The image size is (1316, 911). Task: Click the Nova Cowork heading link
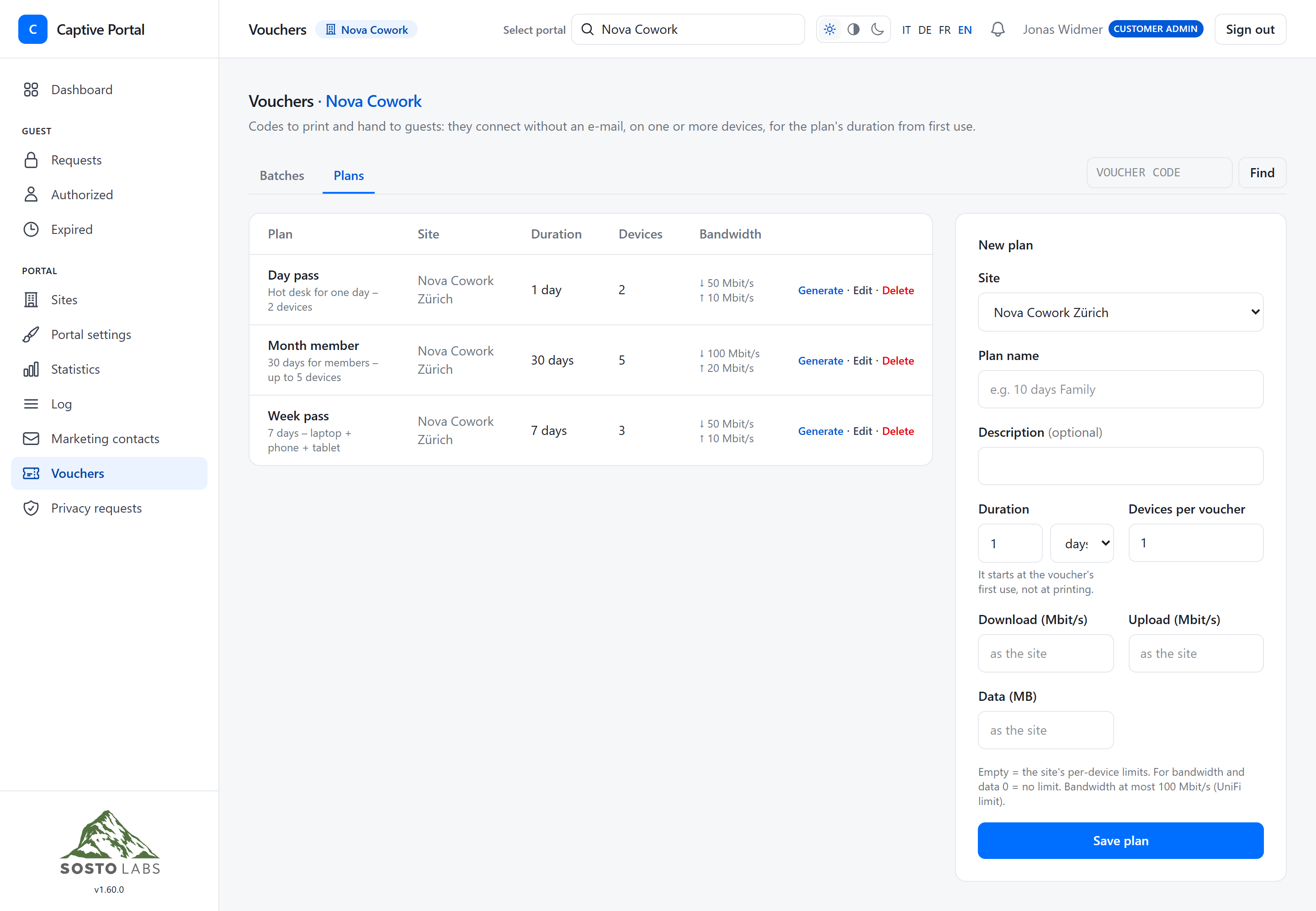(373, 101)
